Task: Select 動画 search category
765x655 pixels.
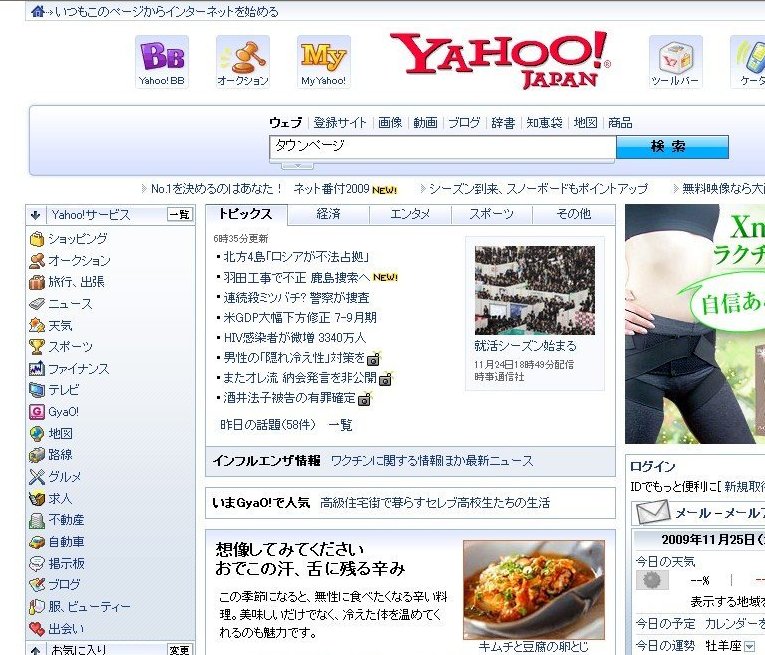Action: pos(425,122)
